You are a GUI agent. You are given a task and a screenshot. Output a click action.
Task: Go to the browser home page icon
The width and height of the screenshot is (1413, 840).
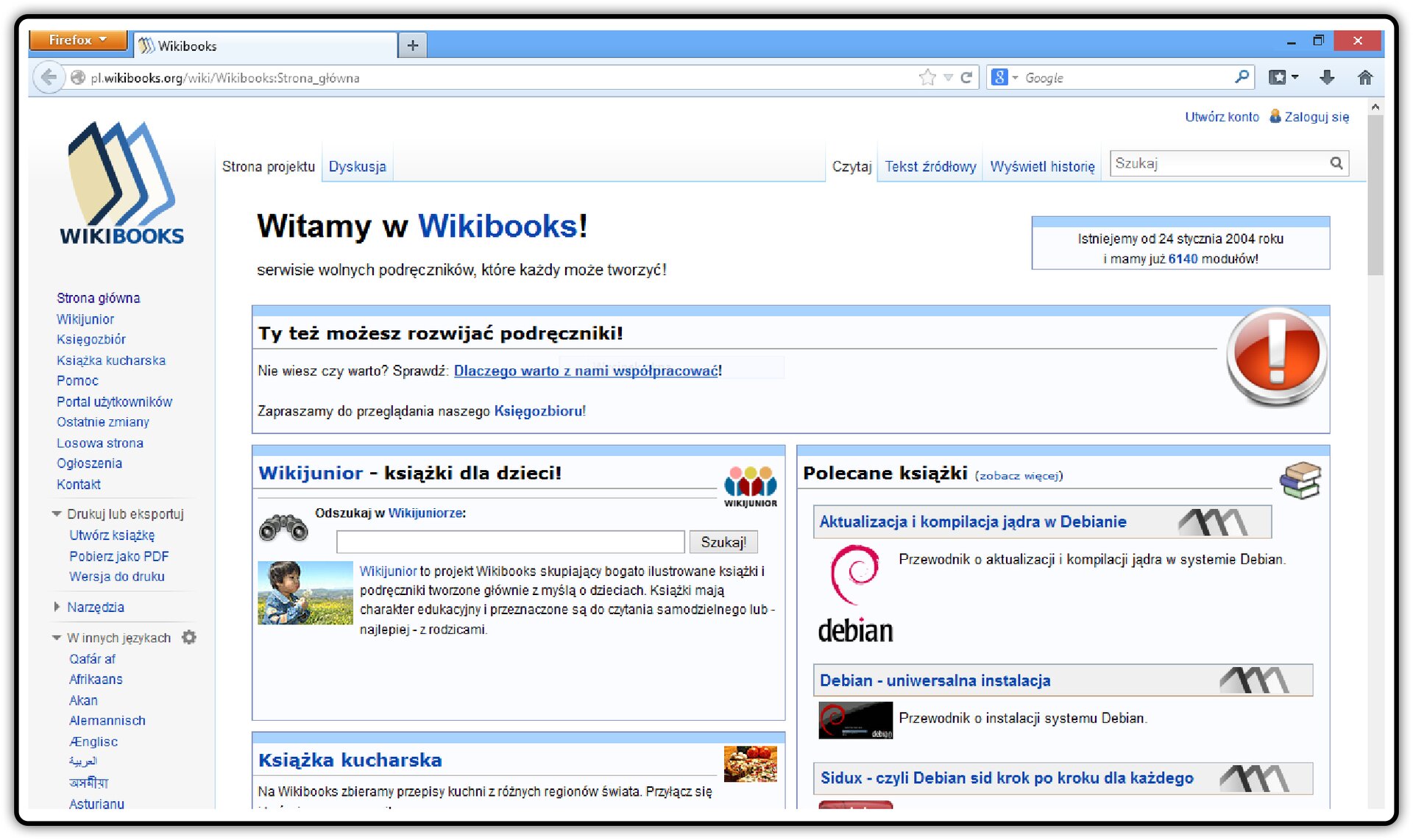pos(1365,77)
